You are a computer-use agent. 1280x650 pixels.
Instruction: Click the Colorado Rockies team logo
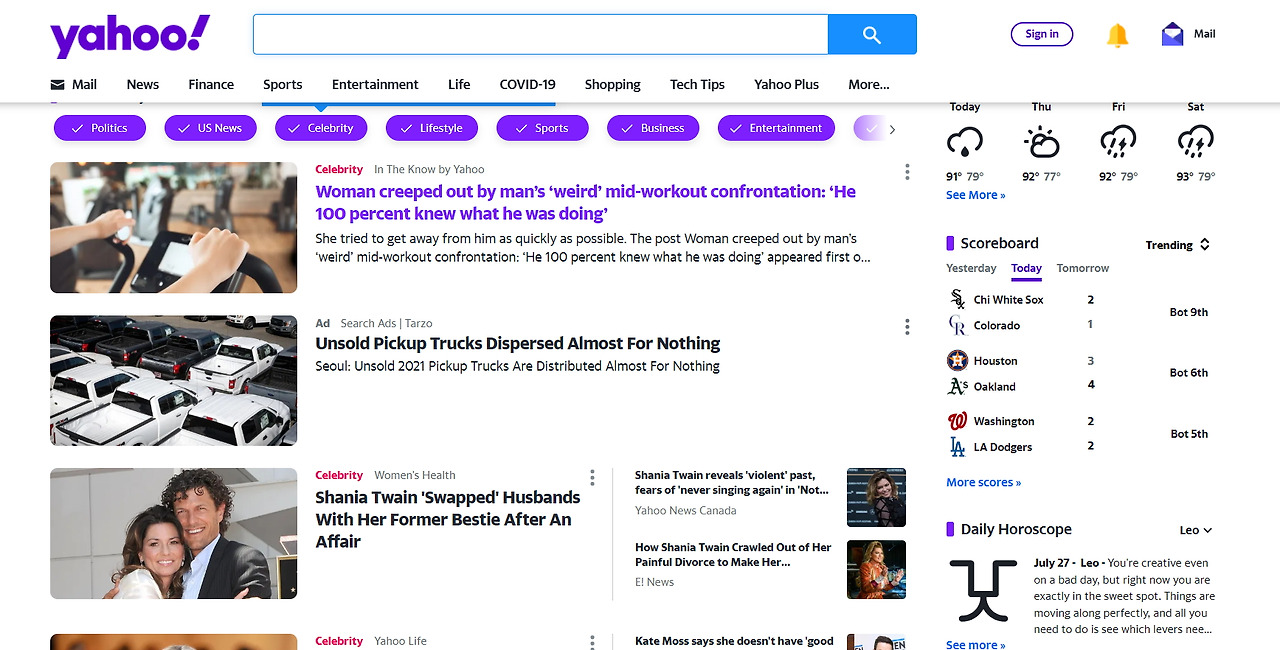pos(957,325)
